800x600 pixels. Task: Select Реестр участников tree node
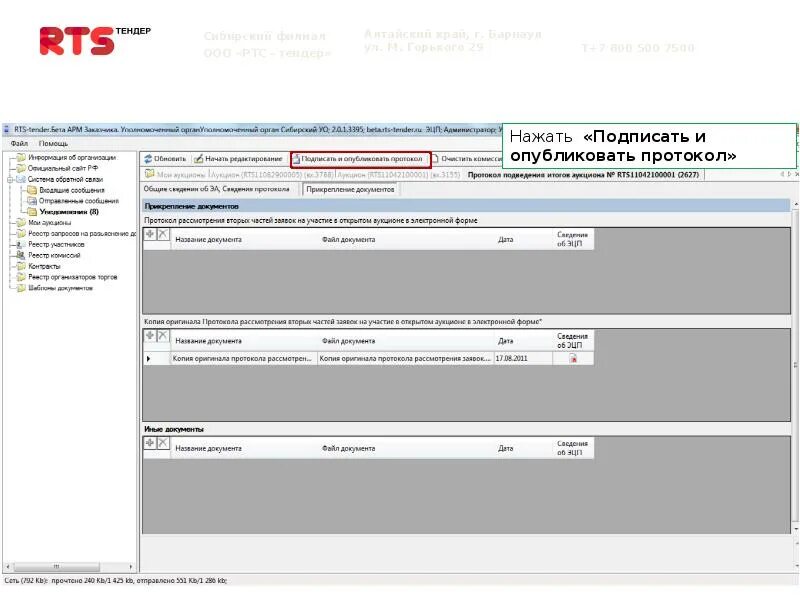click(x=56, y=245)
